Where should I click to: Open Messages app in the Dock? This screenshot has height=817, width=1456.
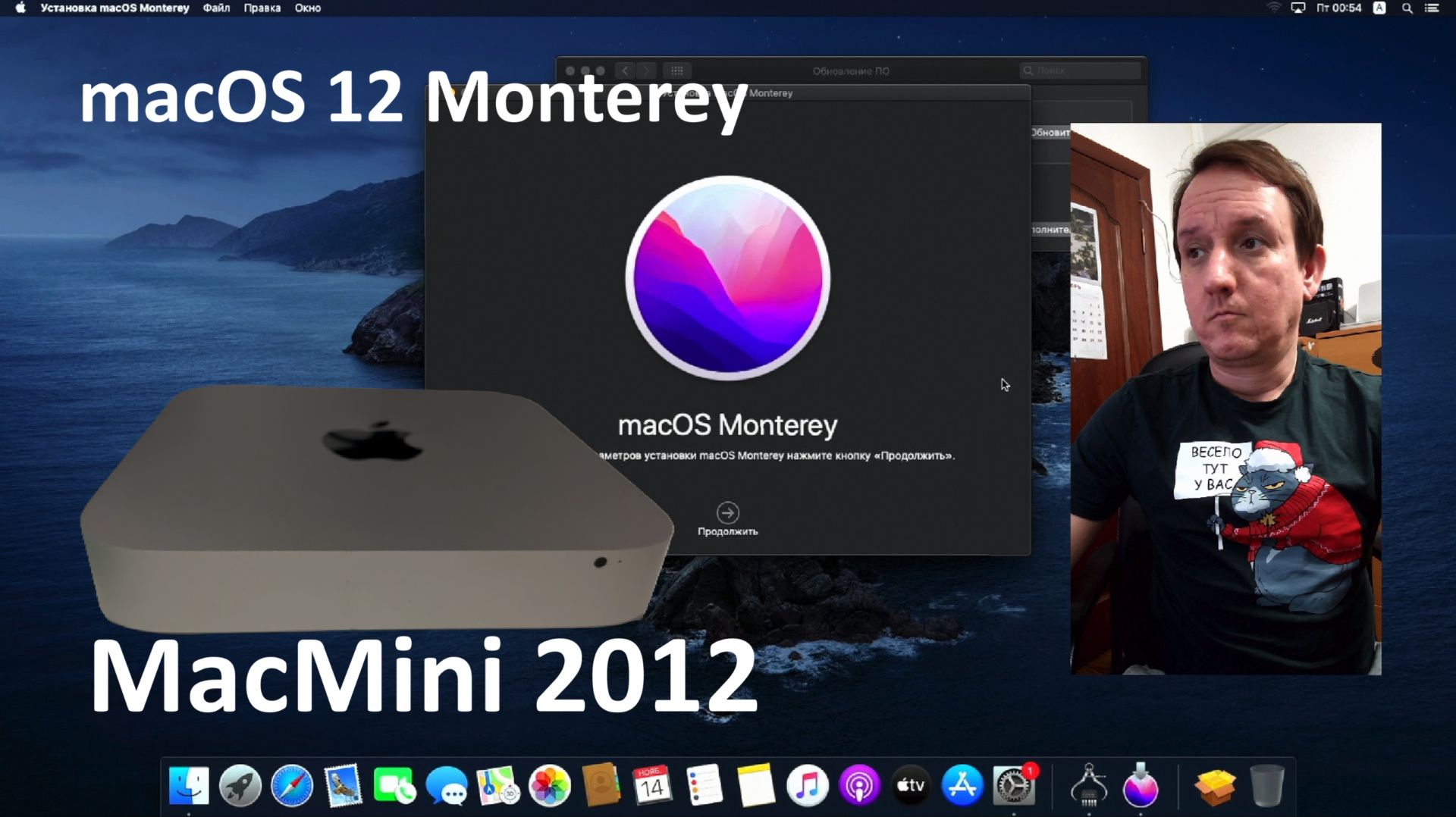pyautogui.click(x=447, y=785)
